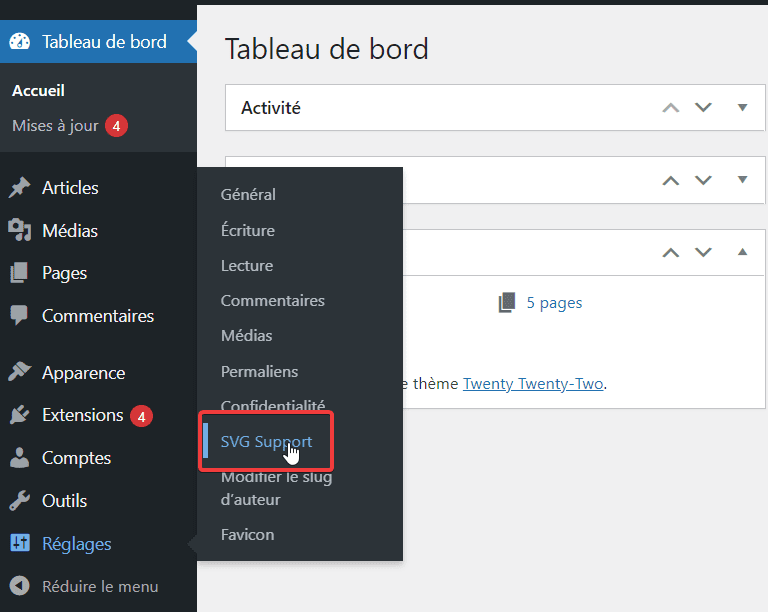The image size is (768, 612).
Task: Collapse the 5 pages widget with the up triangle
Action: pyautogui.click(x=743, y=252)
